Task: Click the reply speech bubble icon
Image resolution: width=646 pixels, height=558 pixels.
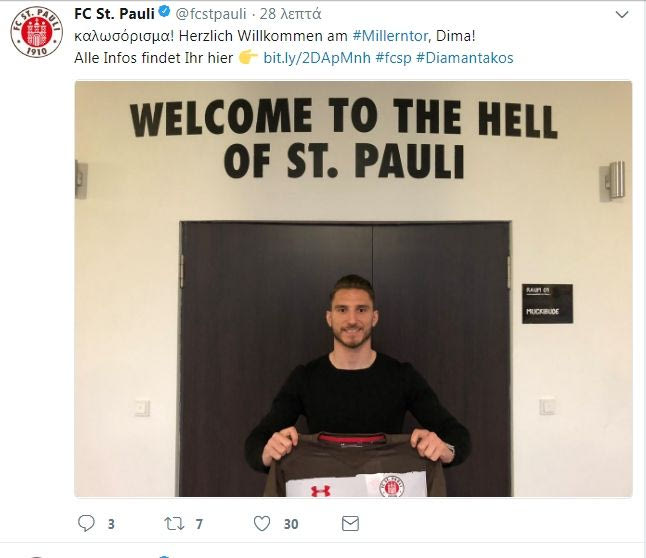Action: [x=86, y=523]
